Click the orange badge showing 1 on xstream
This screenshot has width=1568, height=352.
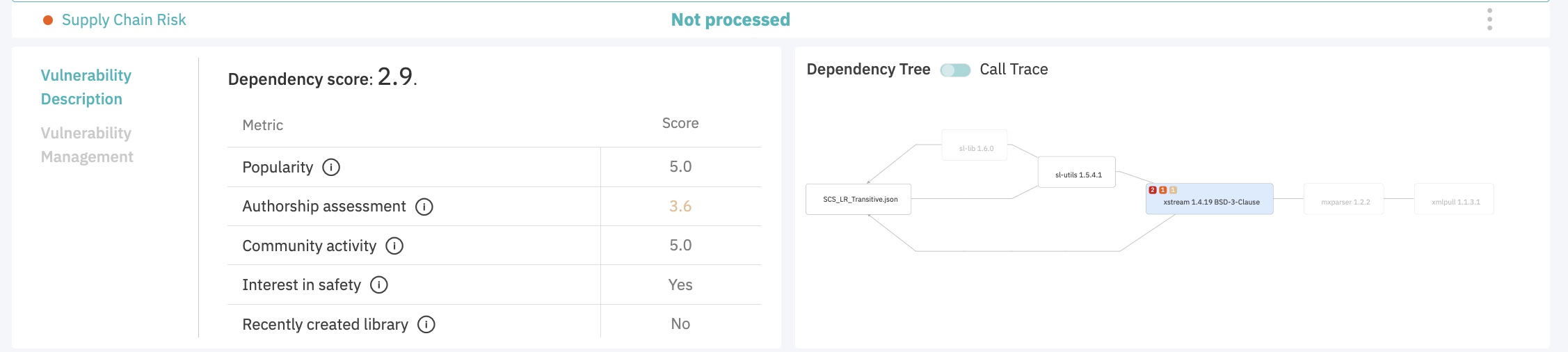[1163, 190]
